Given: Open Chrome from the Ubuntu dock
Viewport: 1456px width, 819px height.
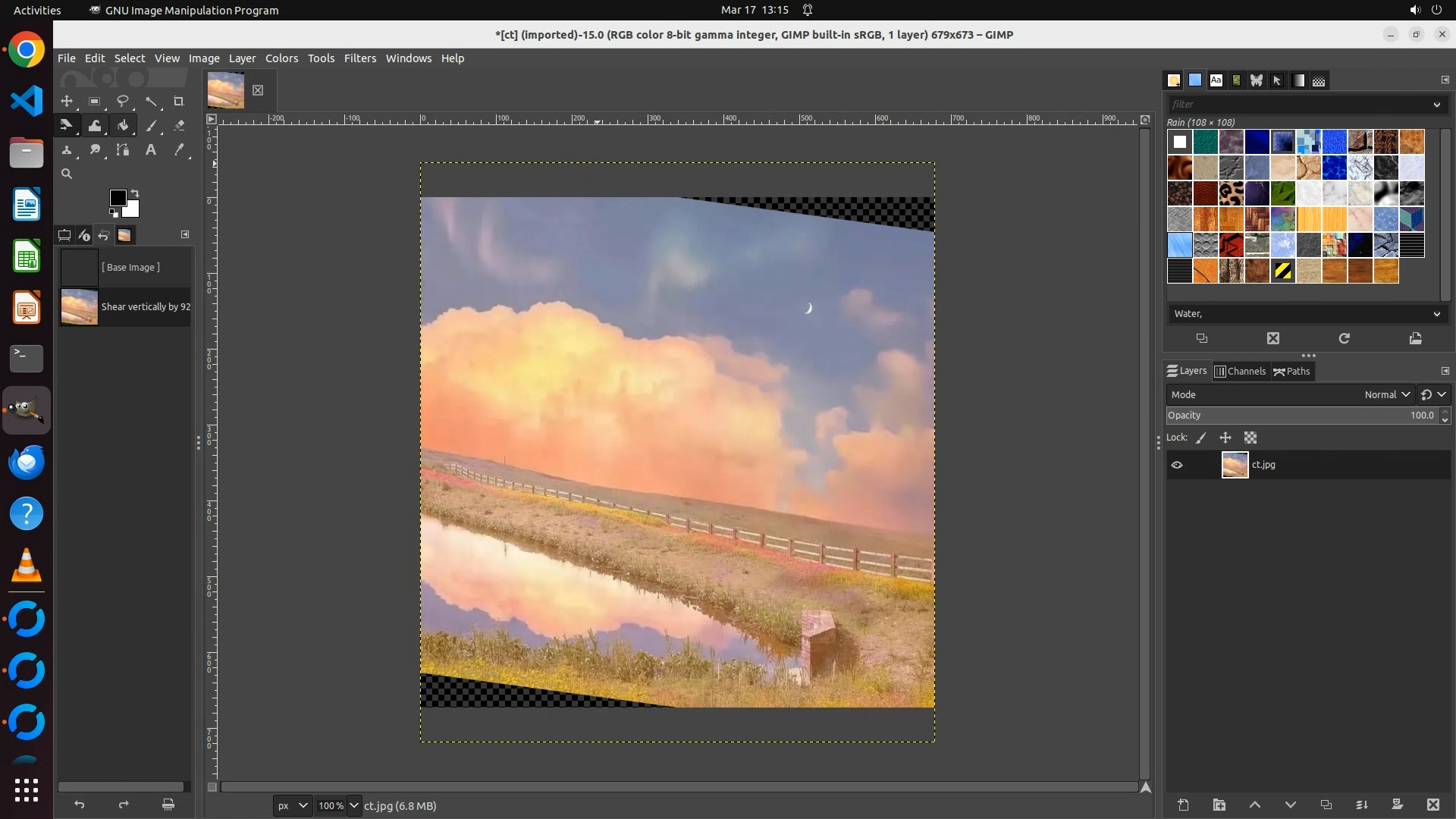Looking at the screenshot, I should [x=27, y=50].
